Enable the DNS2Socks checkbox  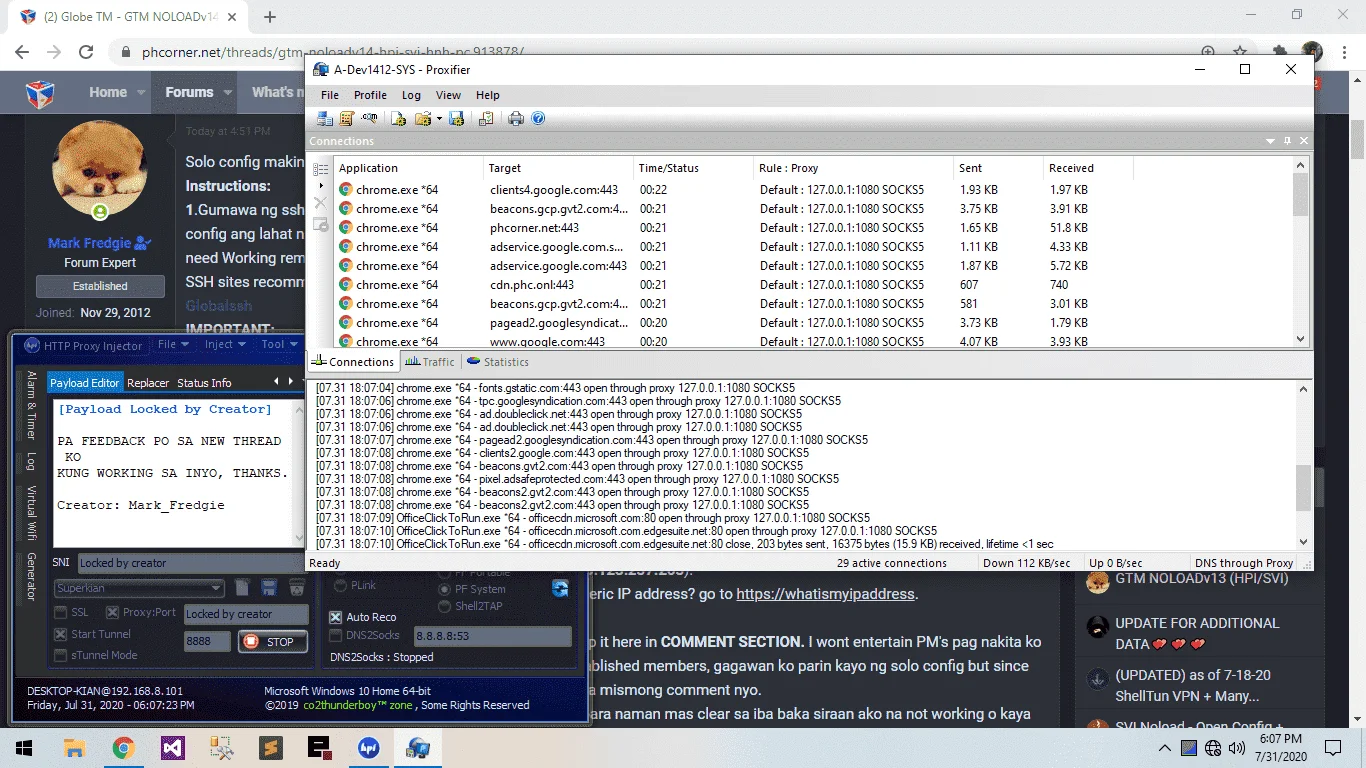(336, 635)
